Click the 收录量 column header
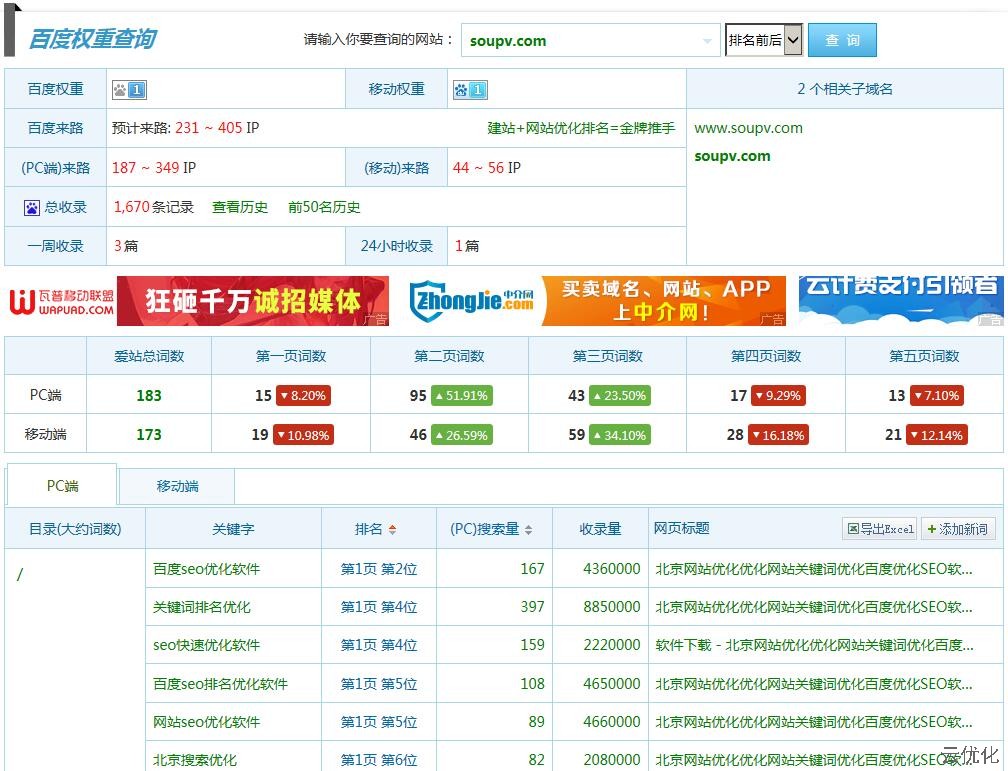1008x771 pixels. coord(600,529)
